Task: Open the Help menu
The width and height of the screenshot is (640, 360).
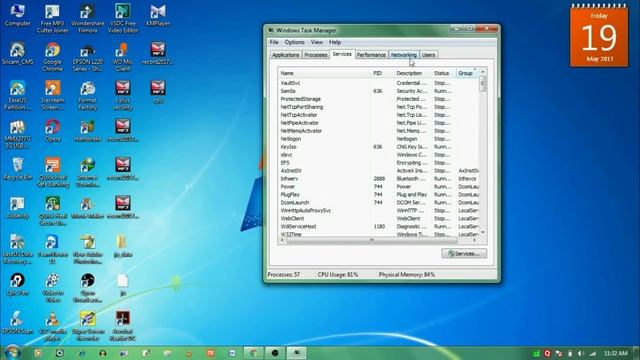Action: pyautogui.click(x=335, y=42)
